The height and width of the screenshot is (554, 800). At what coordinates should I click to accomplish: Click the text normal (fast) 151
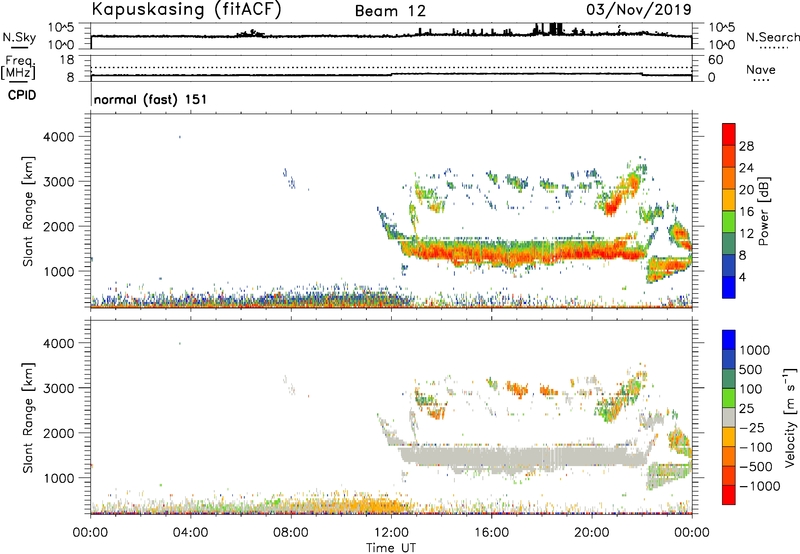point(151,99)
